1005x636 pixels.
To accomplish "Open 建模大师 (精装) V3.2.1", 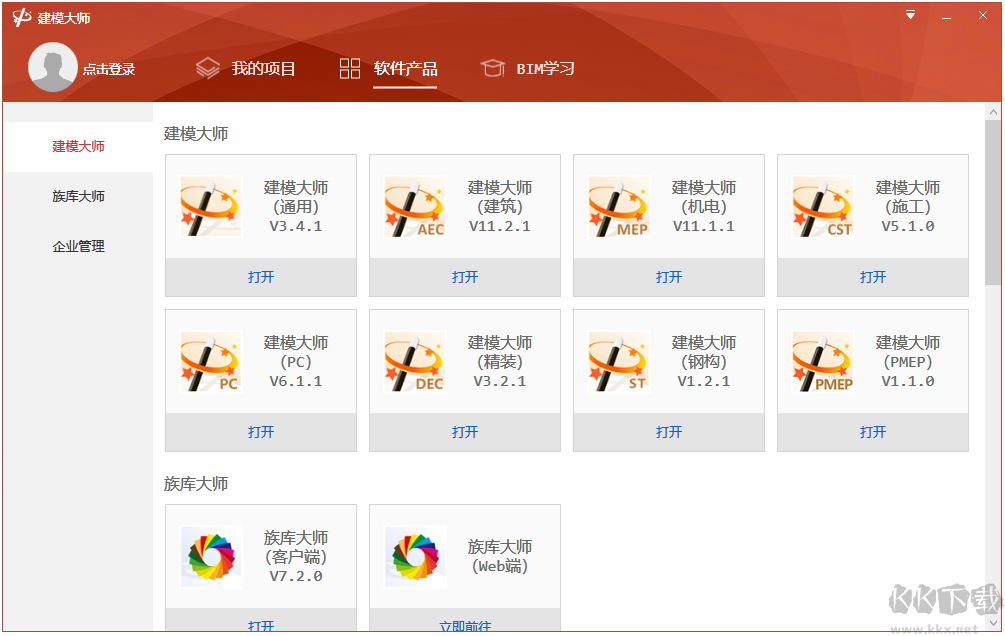I will pos(465,432).
